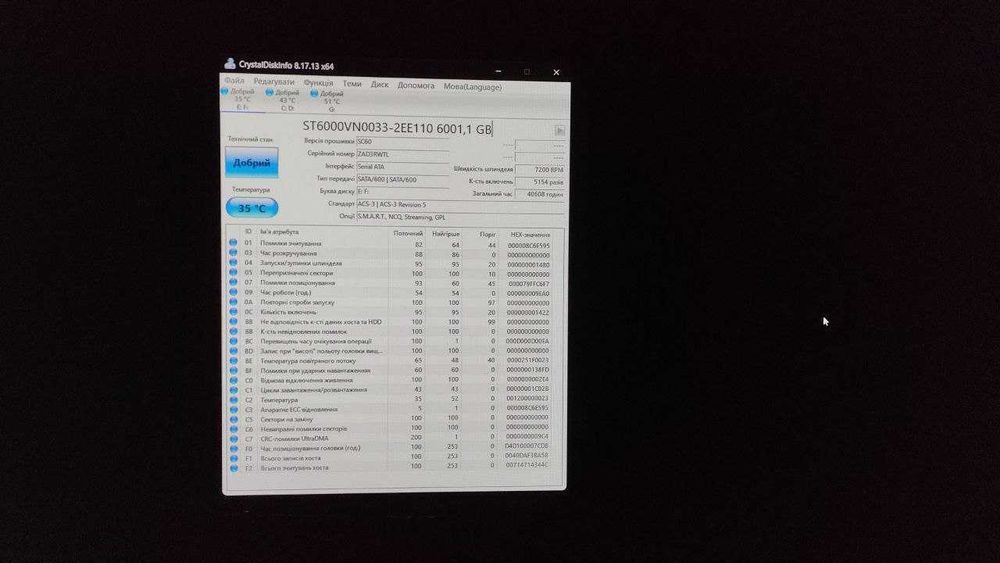Open the Файл menu
The image size is (1000, 563).
234,81
